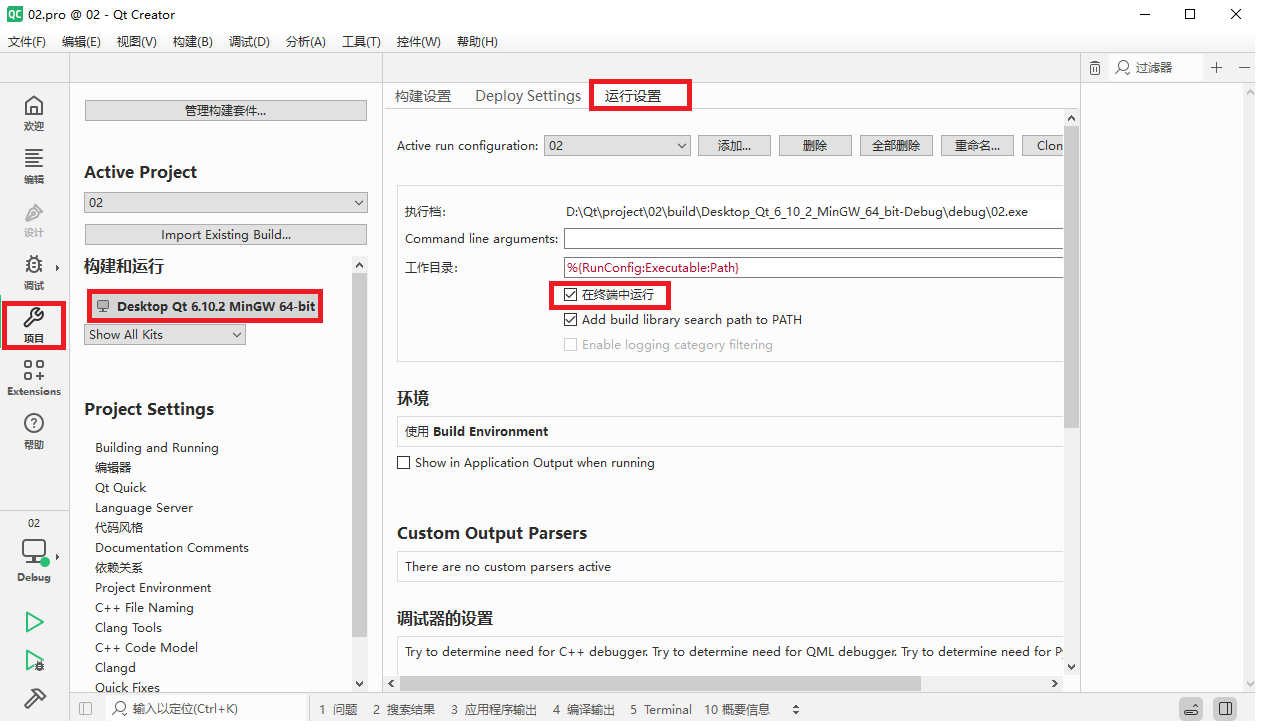Open Building and Running project setting
The width and height of the screenshot is (1282, 728).
(157, 448)
